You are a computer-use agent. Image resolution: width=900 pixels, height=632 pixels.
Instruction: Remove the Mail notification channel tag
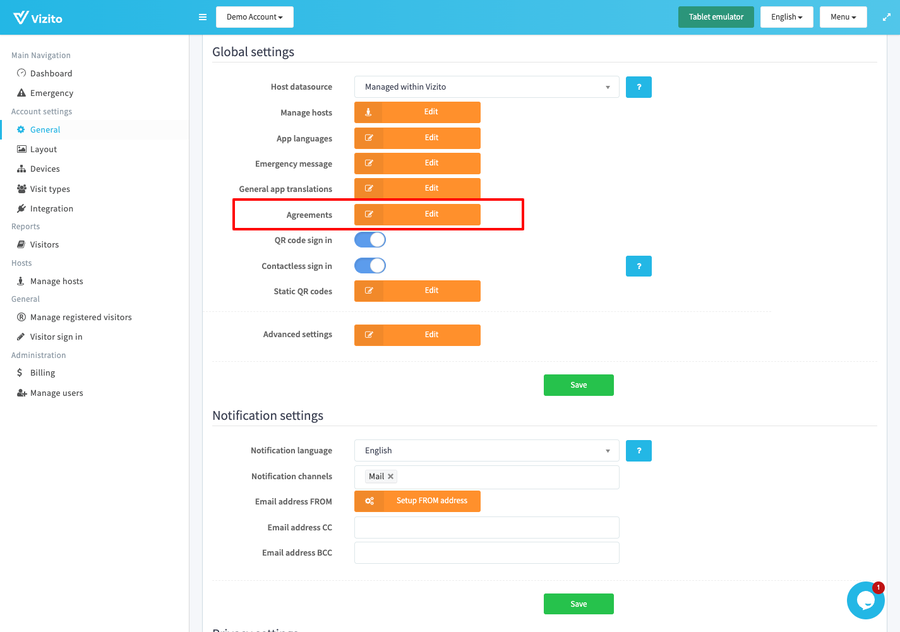[391, 477]
